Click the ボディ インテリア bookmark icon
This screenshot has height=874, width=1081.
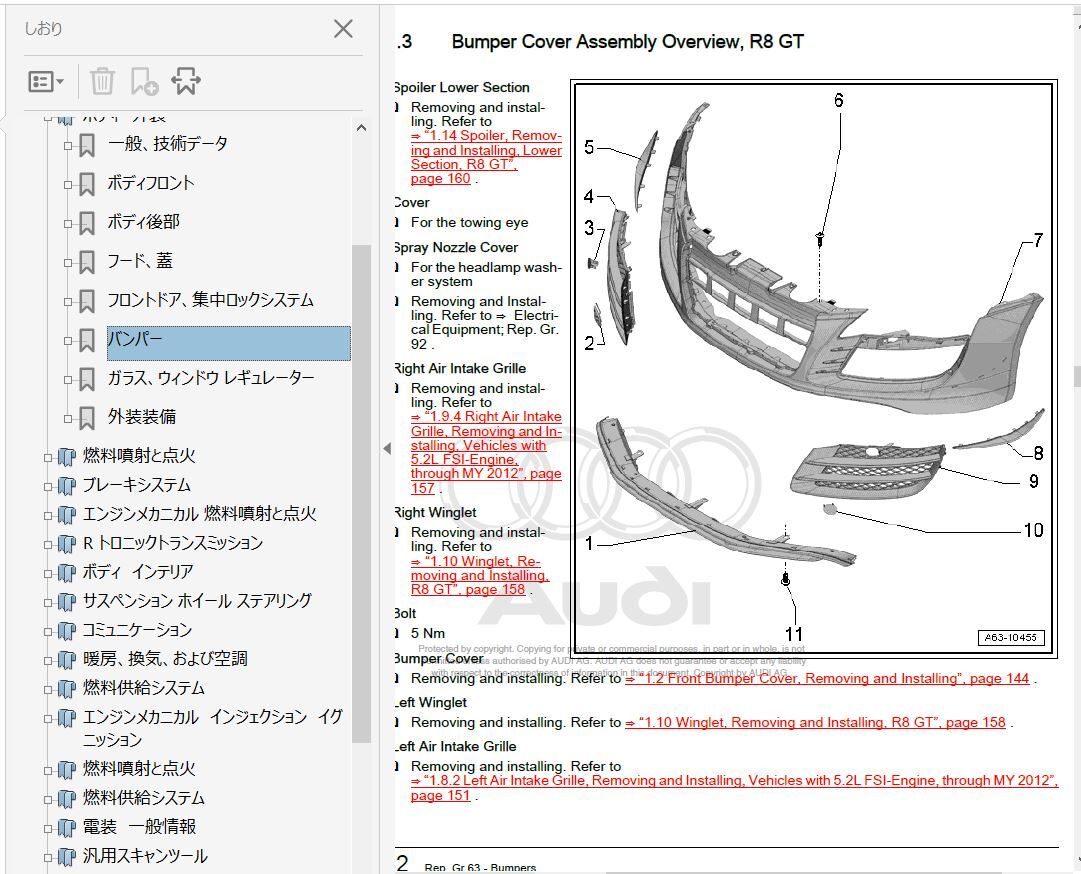pos(66,573)
